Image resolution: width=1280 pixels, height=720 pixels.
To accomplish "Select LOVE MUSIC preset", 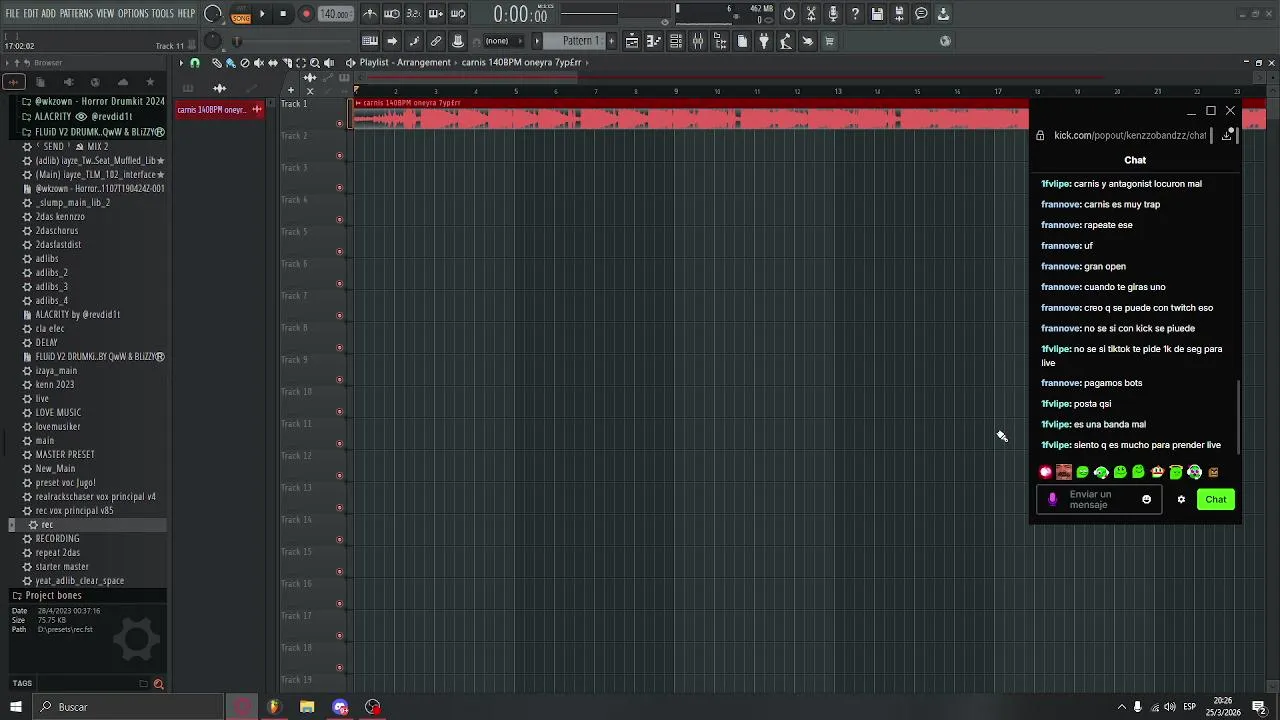I will click(58, 412).
